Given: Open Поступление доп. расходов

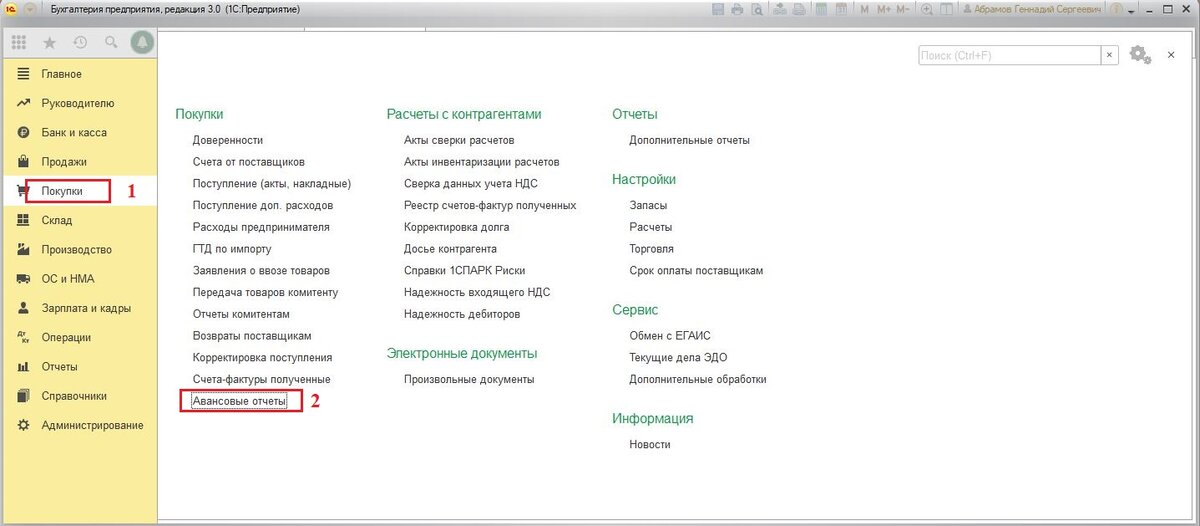Looking at the screenshot, I should coord(263,205).
